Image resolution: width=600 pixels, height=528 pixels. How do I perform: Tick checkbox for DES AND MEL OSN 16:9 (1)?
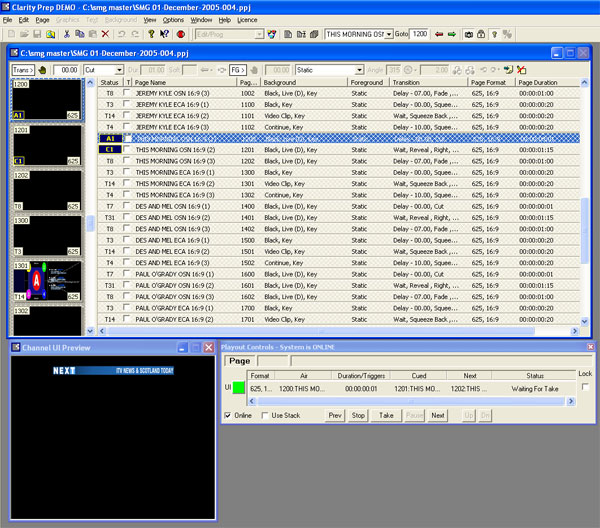point(127,206)
